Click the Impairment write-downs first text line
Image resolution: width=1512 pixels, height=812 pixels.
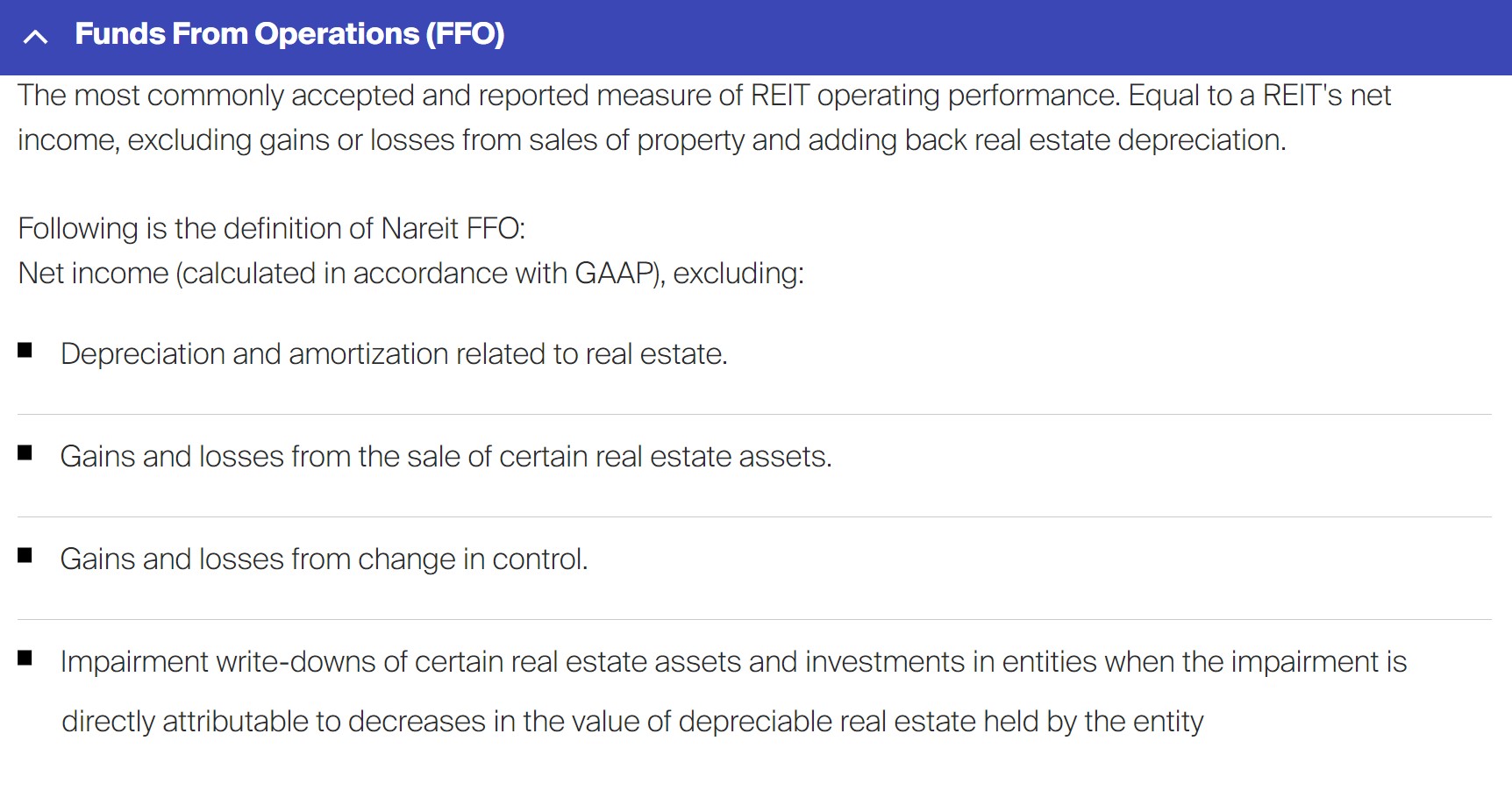[x=733, y=661]
